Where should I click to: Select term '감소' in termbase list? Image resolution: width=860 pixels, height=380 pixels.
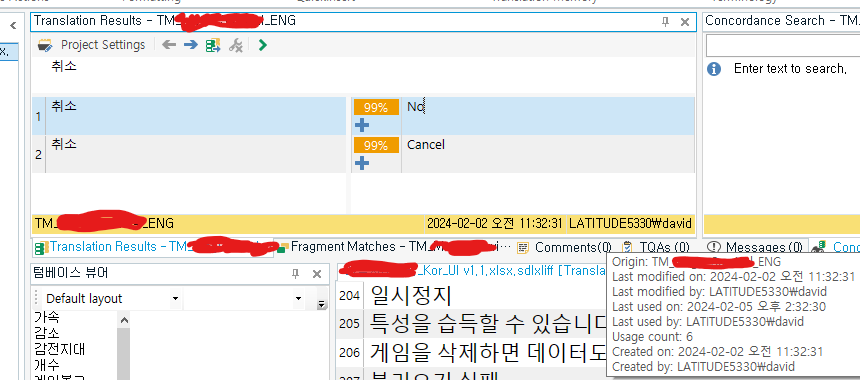[x=47, y=333]
